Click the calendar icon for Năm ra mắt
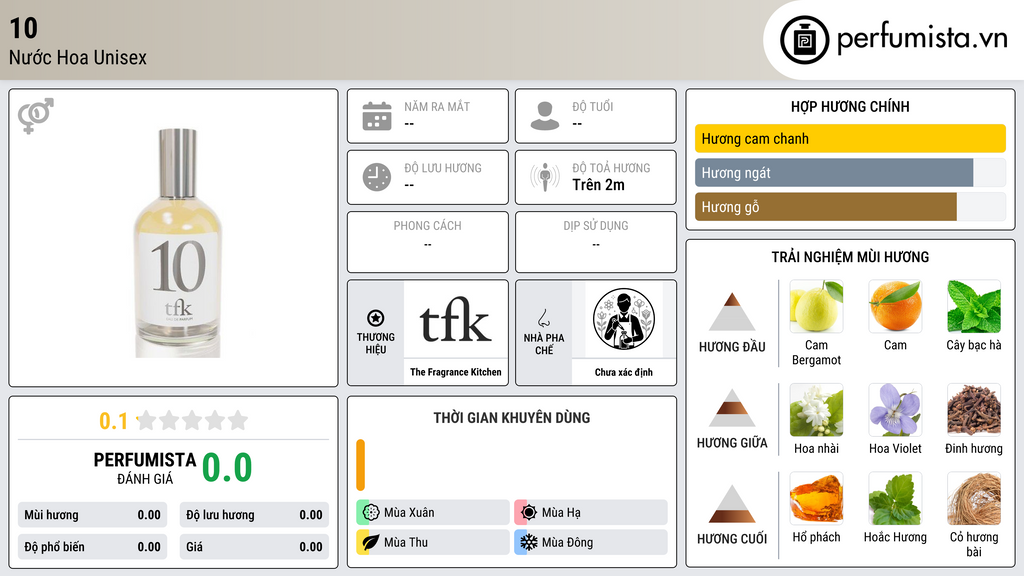Image resolution: width=1024 pixels, height=576 pixels. click(377, 116)
